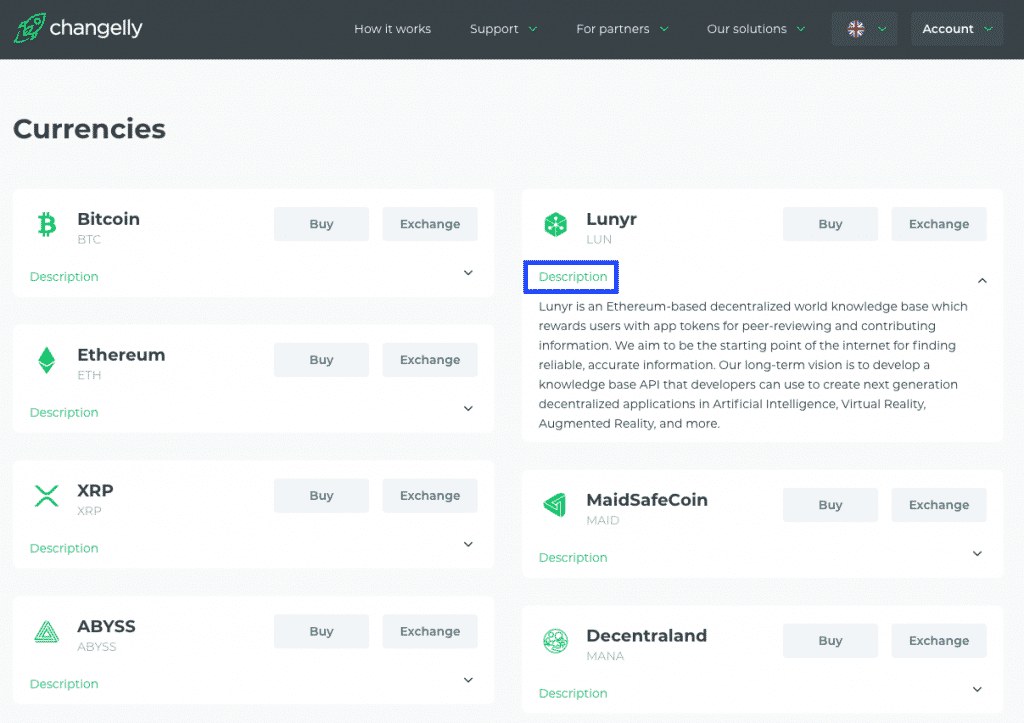The width and height of the screenshot is (1024, 723).
Task: Exchange Lunyr
Action: (939, 224)
